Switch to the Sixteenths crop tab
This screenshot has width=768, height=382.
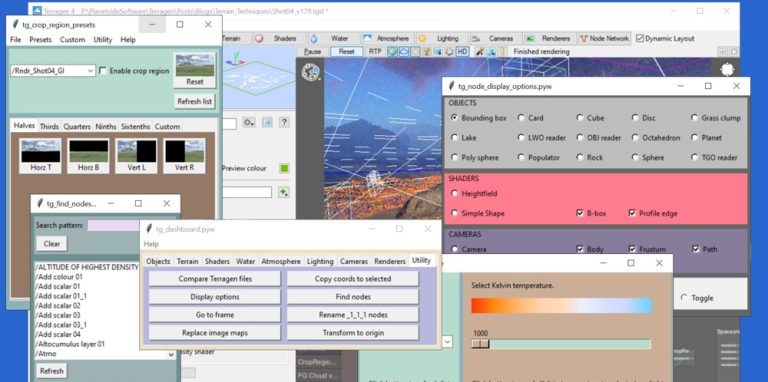(135, 126)
